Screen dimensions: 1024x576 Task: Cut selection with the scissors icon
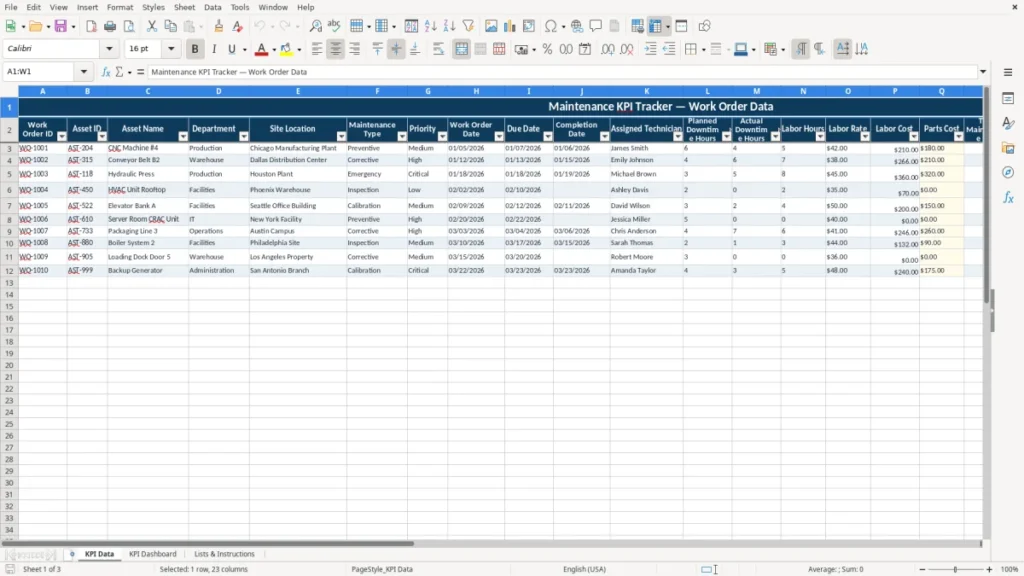[152, 26]
